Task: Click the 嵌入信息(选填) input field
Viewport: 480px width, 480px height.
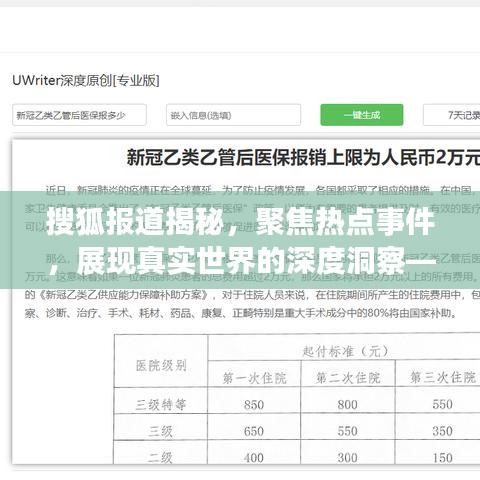Action: (x=233, y=115)
